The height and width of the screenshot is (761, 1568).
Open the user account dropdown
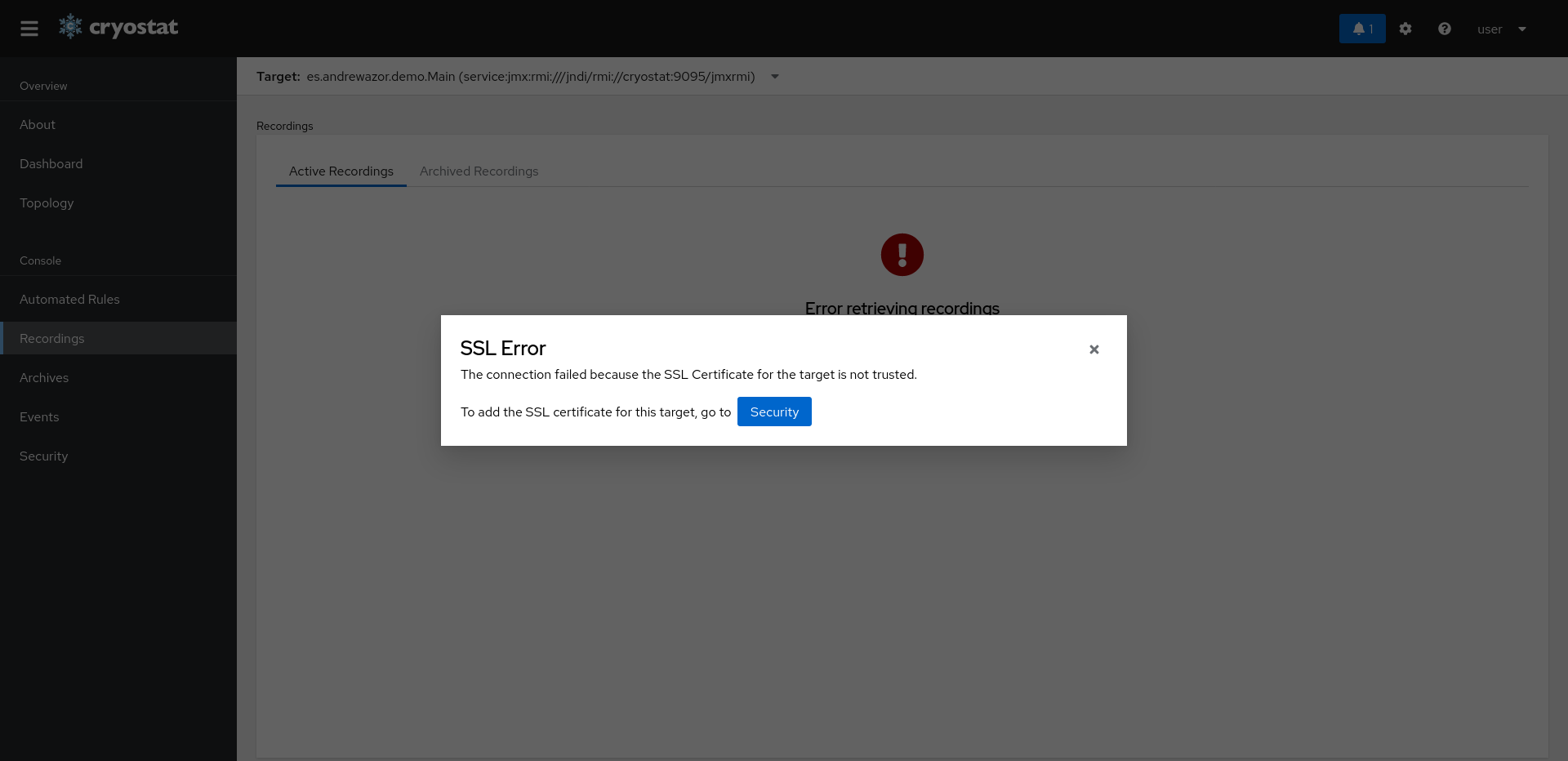(x=1501, y=29)
